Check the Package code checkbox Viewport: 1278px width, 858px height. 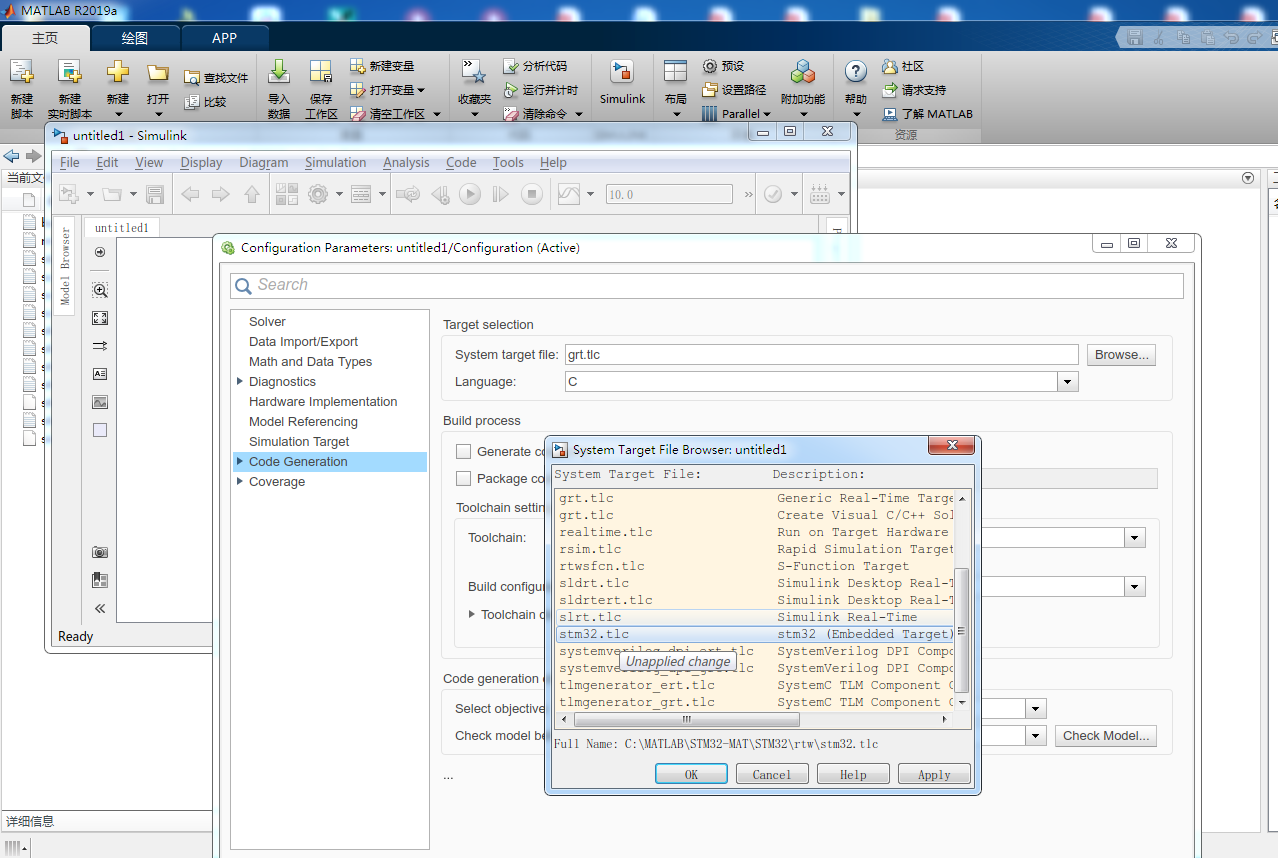(463, 478)
